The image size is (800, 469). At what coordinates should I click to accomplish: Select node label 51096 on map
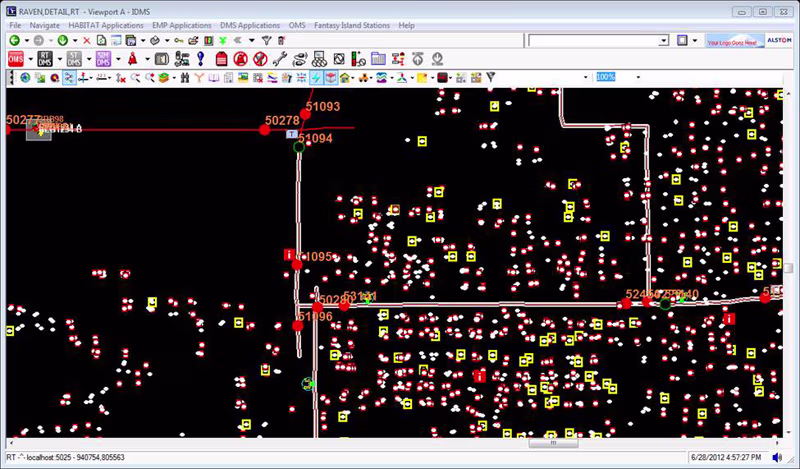click(x=315, y=316)
